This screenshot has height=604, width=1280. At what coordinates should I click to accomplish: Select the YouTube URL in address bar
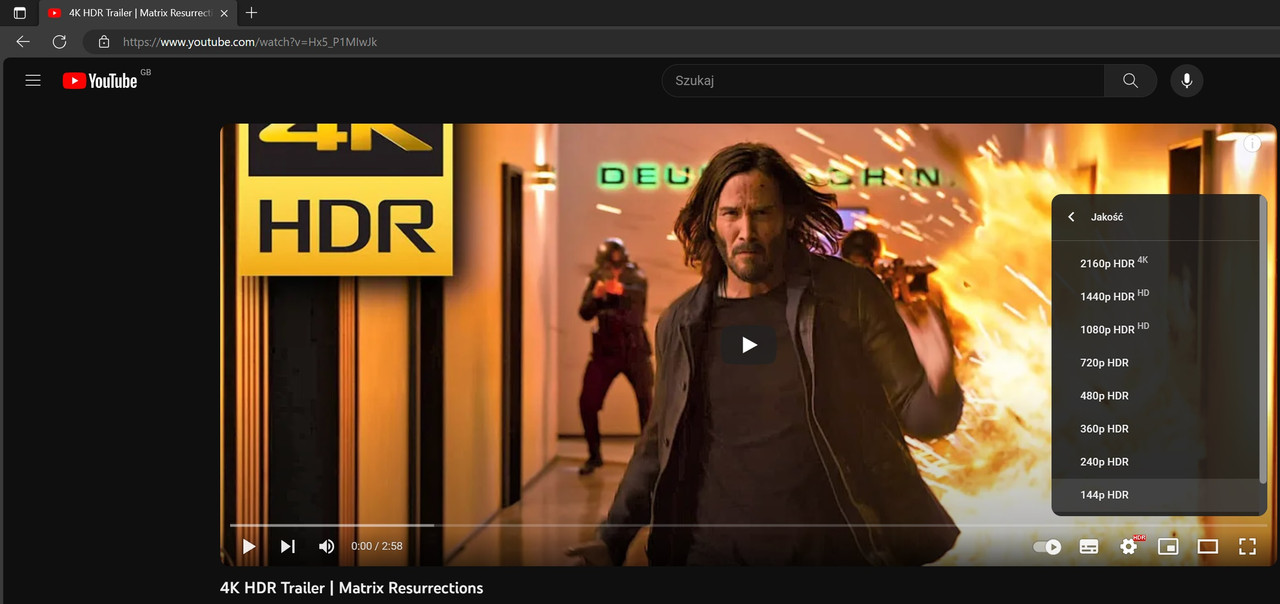250,42
